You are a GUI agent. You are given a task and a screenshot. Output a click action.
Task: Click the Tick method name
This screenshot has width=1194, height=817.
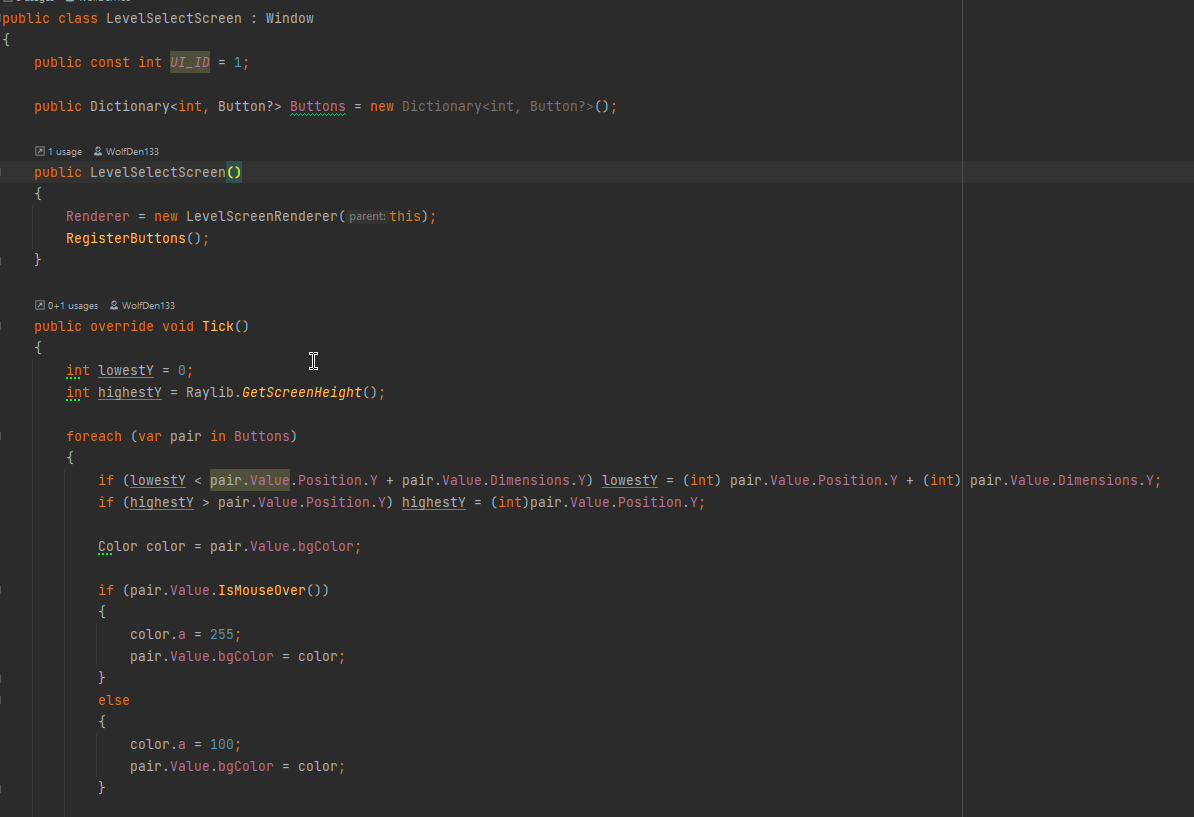218,326
